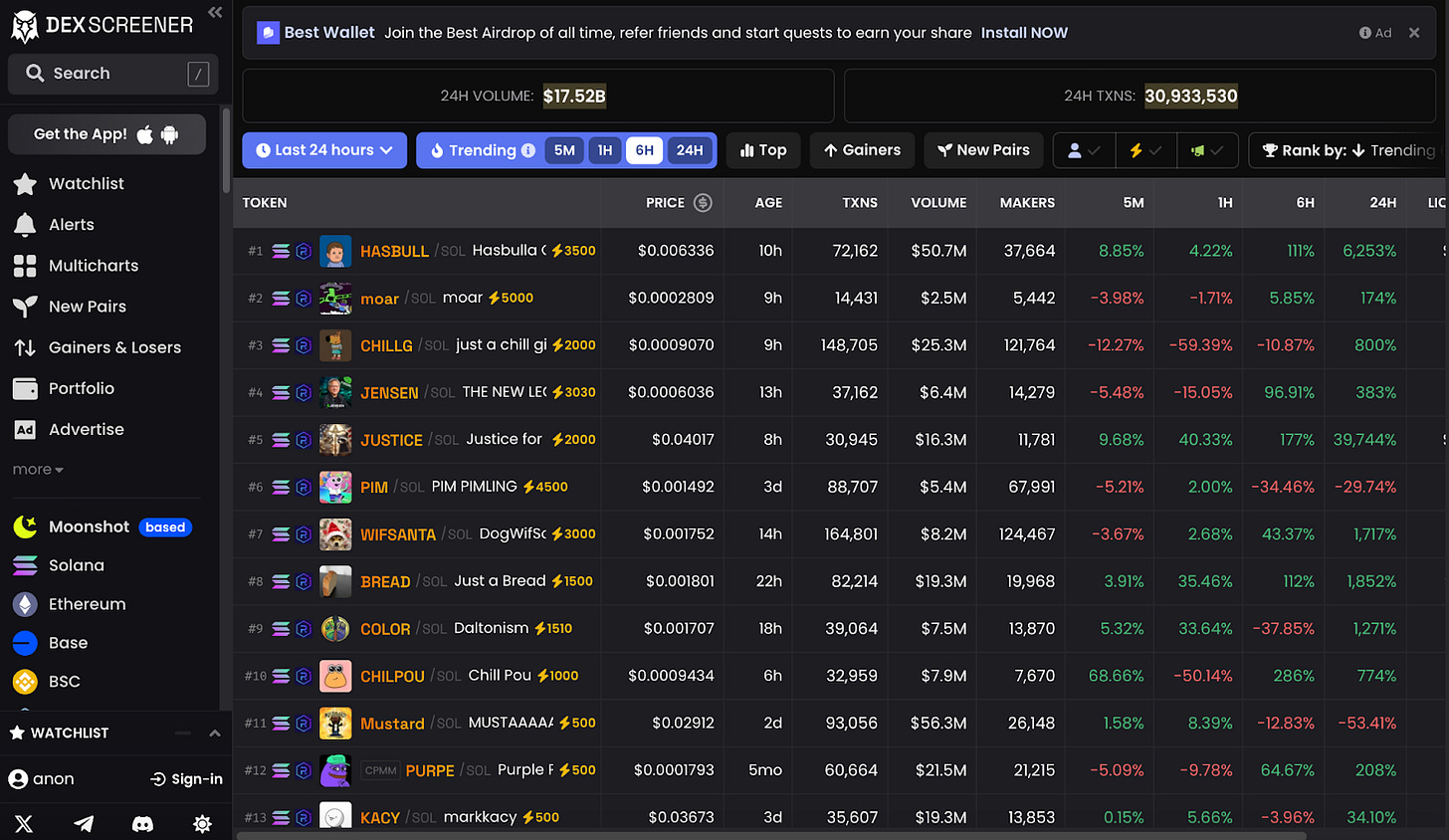The image size is (1449, 840).
Task: Focus the Search input field
Action: [x=112, y=74]
